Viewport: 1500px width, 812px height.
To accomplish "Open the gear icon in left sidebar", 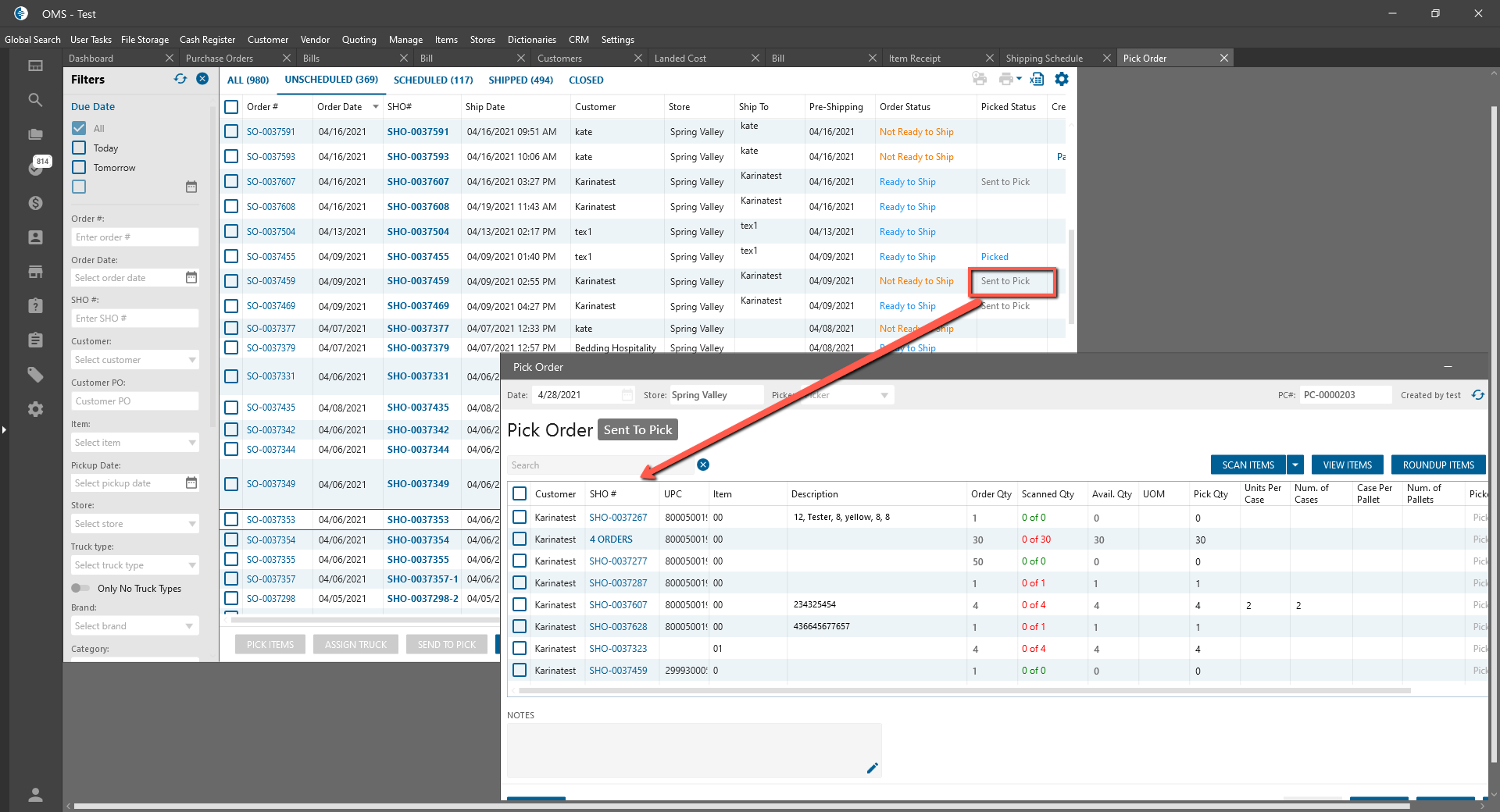I will pos(35,409).
